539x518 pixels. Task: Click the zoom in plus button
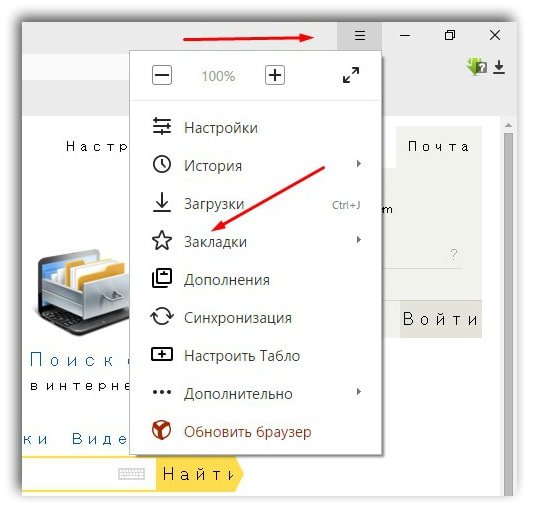(x=275, y=75)
